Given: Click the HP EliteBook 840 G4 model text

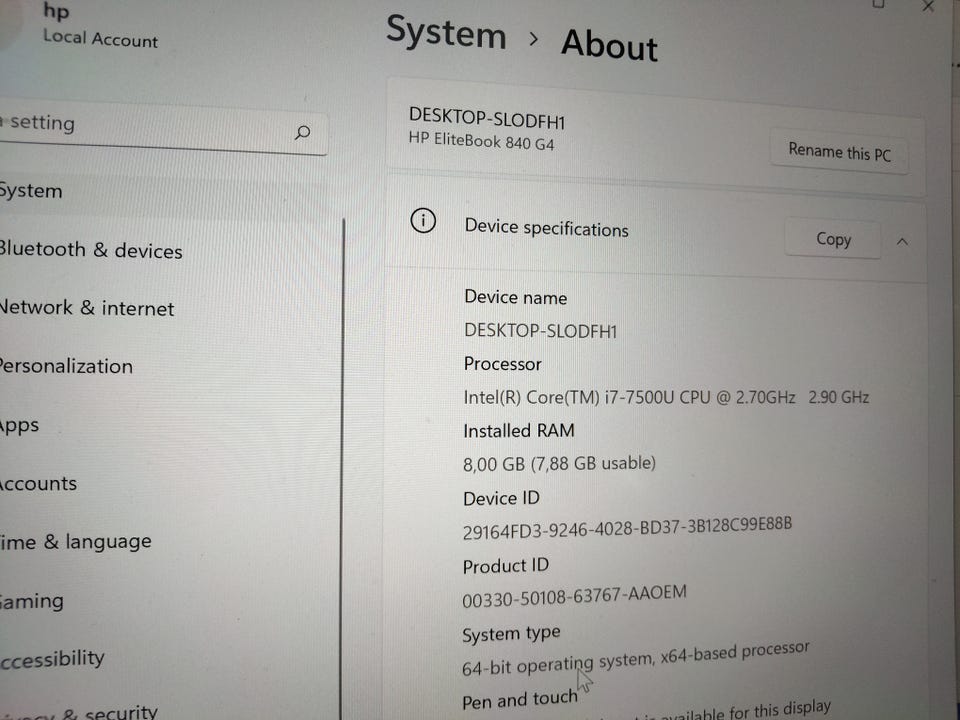Looking at the screenshot, I should [x=481, y=141].
